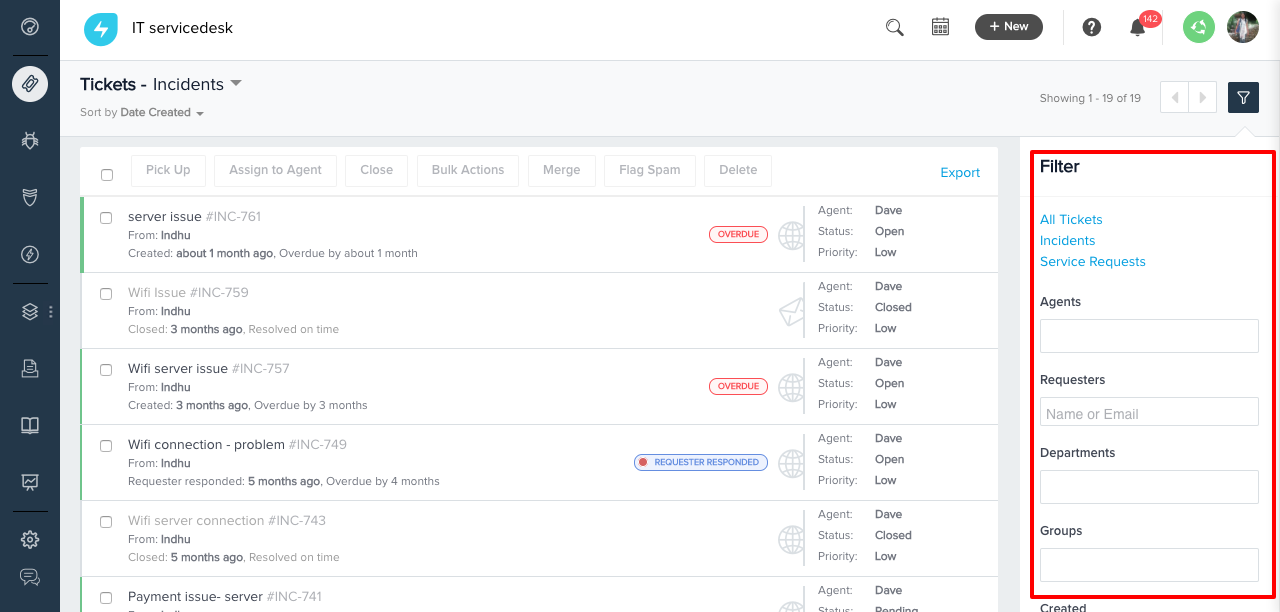
Task: Click the bug Problems icon in sidebar
Action: (x=30, y=141)
